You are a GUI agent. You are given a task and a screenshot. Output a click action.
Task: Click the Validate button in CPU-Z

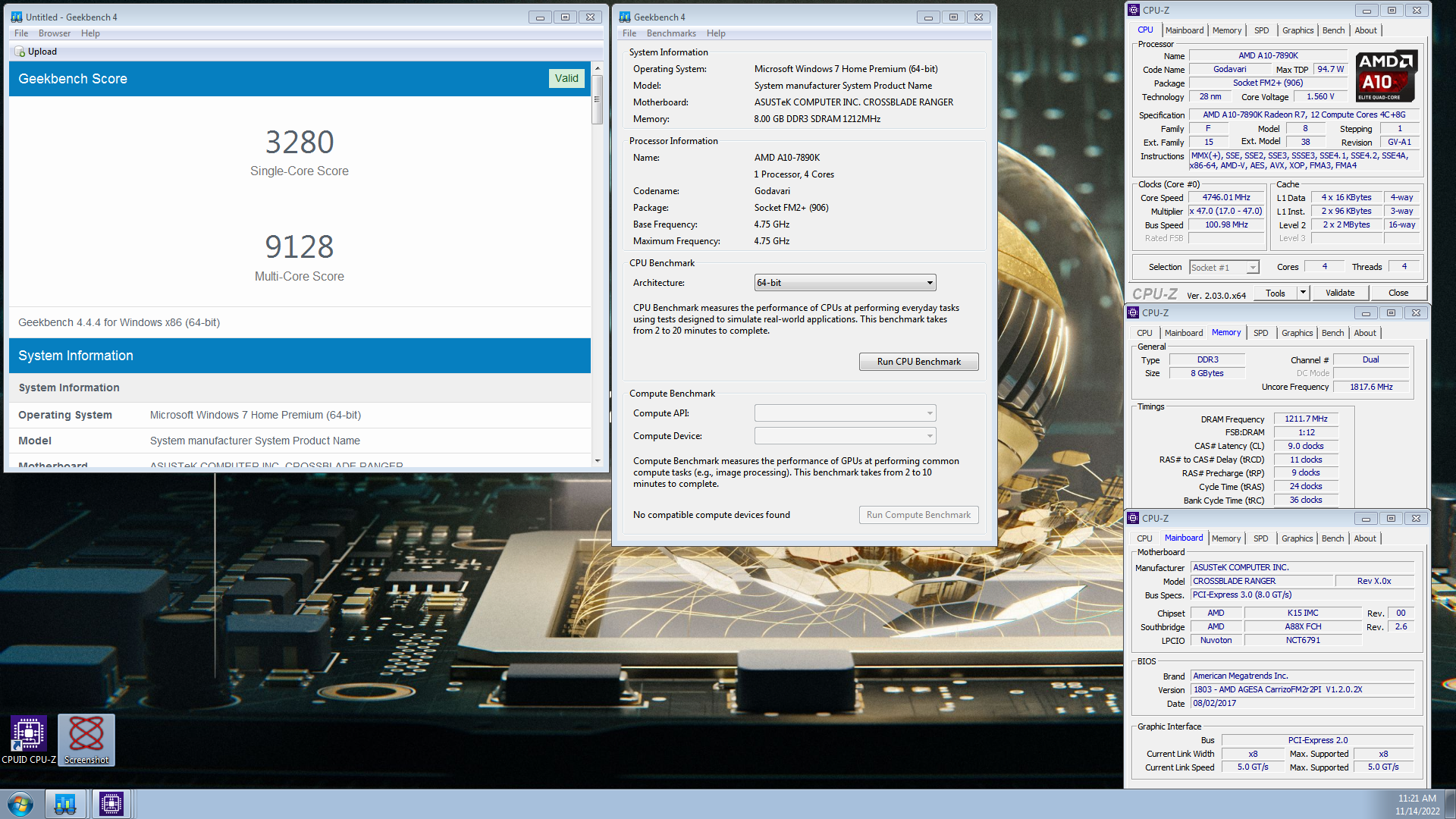pos(1339,293)
